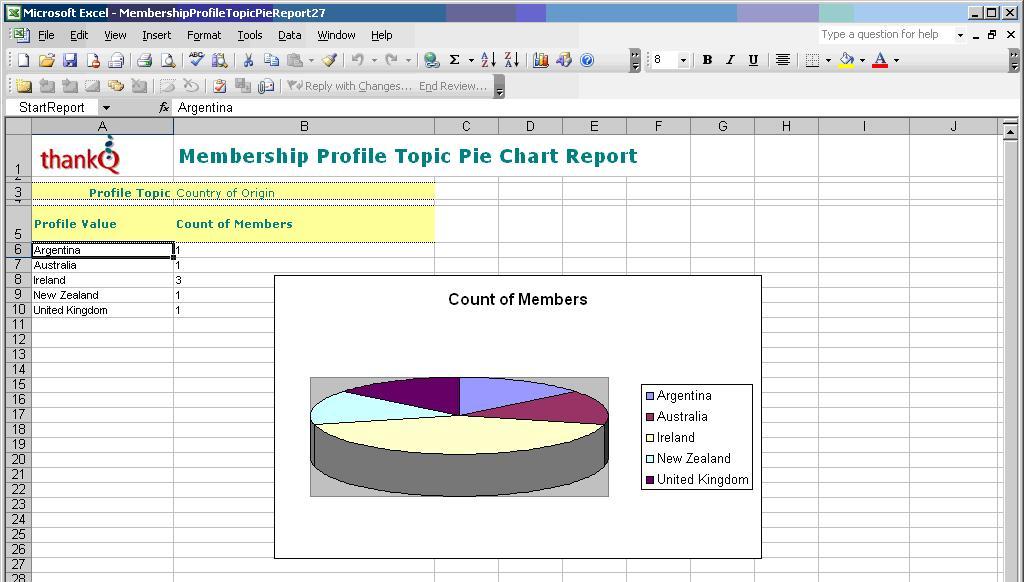
Task: Click the Paste clipboard icon
Action: 295,60
